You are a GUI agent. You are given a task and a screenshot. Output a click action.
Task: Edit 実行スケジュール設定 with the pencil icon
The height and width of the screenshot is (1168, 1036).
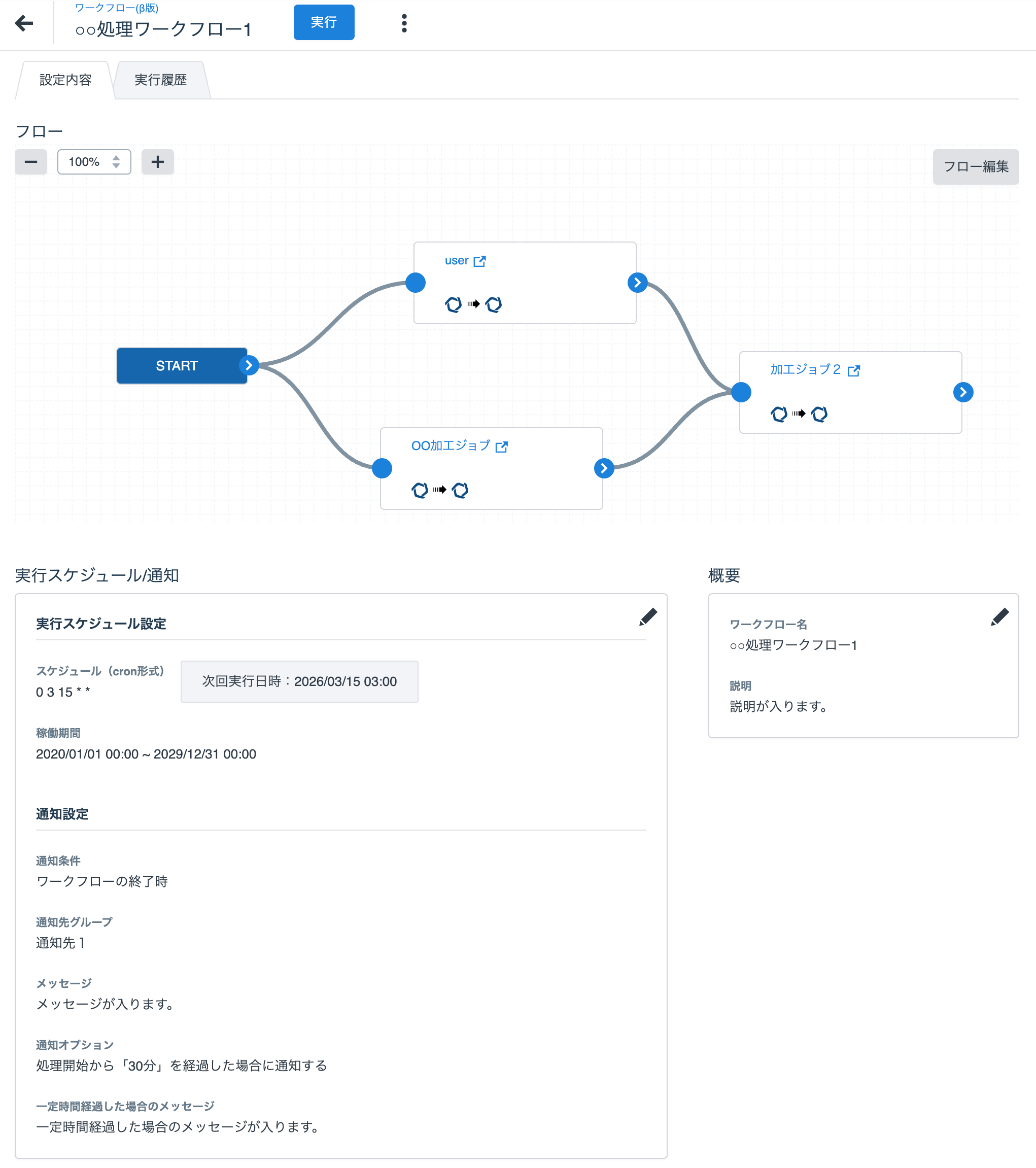point(648,617)
